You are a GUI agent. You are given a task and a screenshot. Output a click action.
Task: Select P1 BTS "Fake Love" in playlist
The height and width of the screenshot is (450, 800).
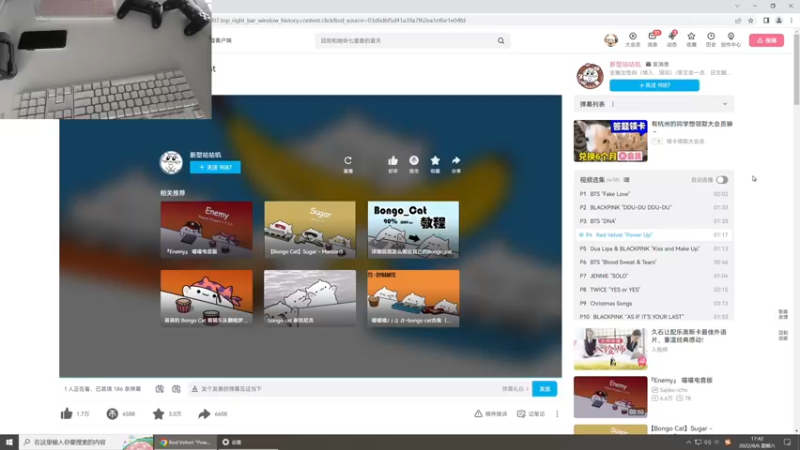[x=654, y=194]
